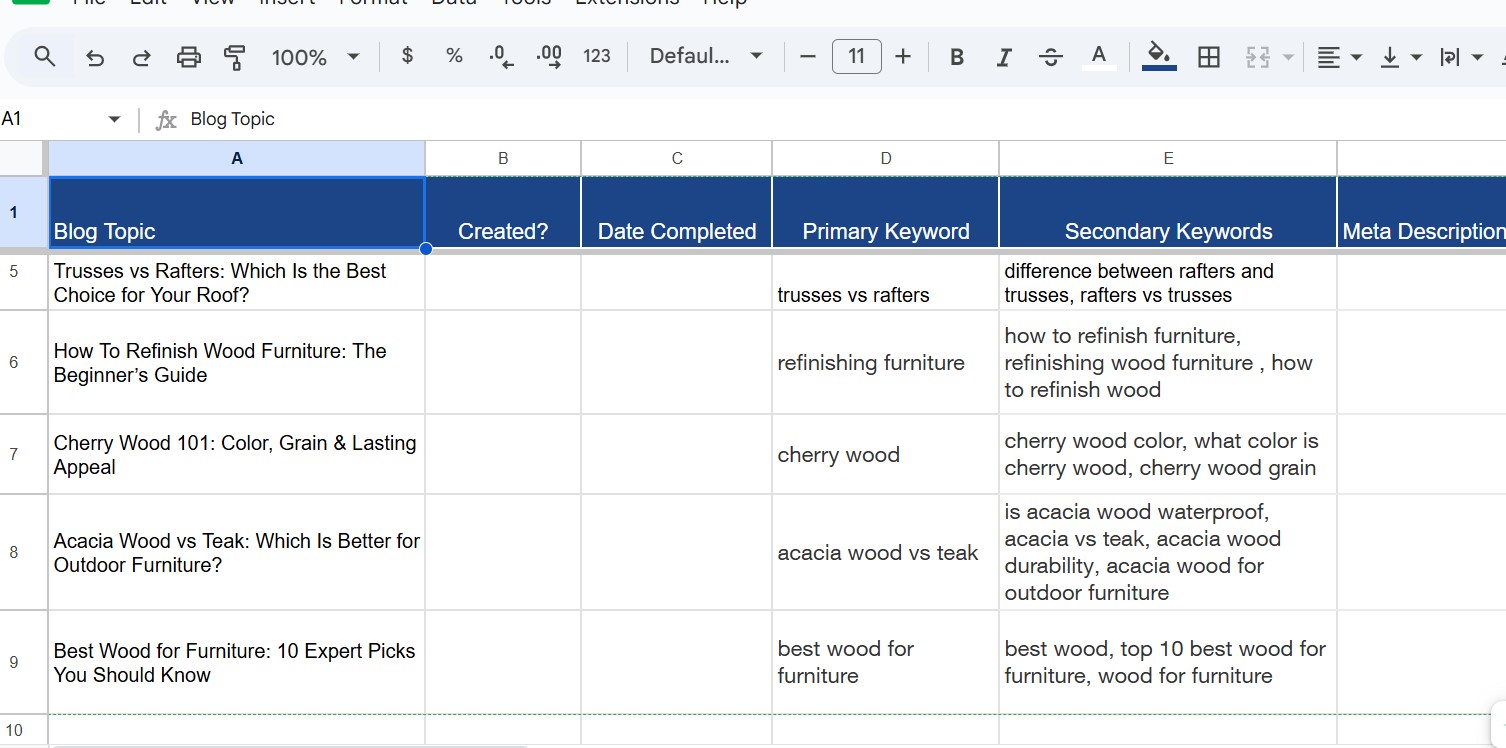Activate the paint format tool

point(235,57)
